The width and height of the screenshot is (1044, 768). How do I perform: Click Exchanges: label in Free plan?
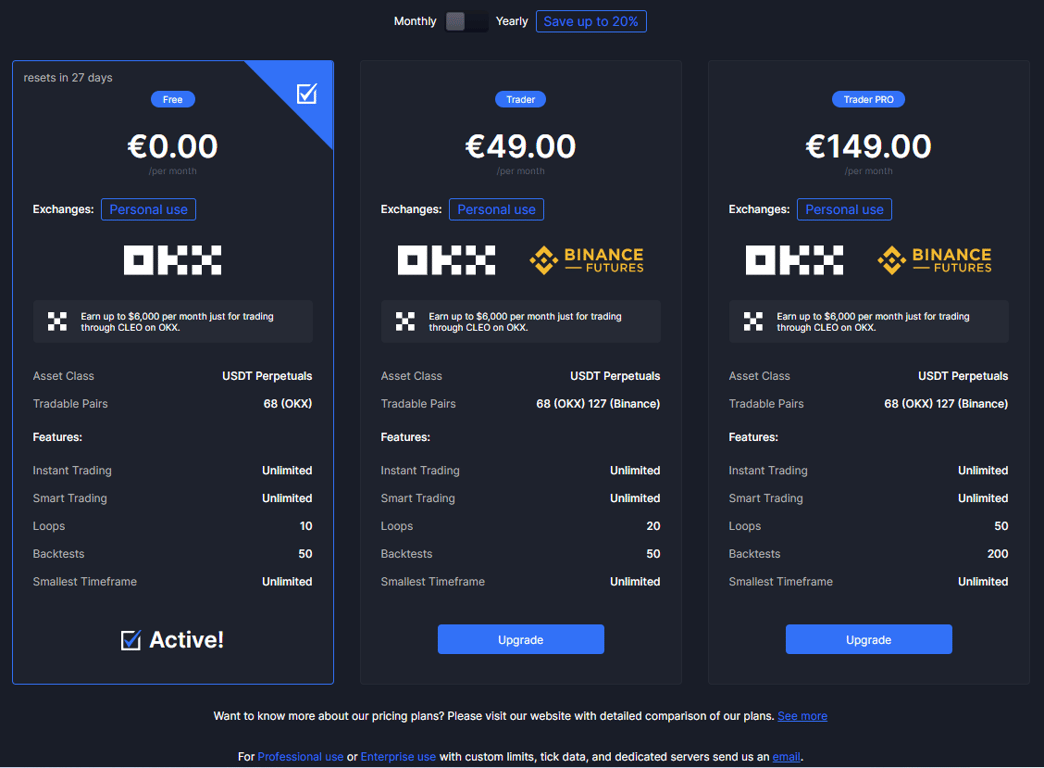click(63, 209)
